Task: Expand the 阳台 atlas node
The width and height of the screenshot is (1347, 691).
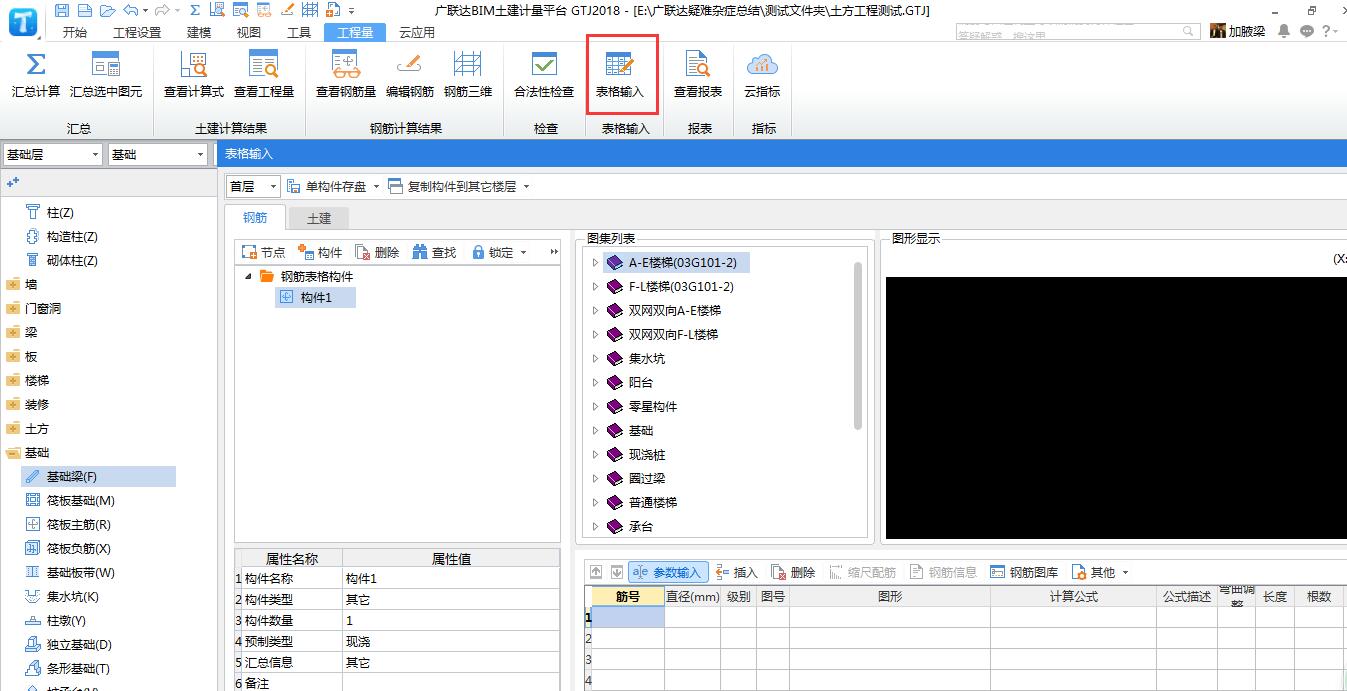Action: pos(596,383)
